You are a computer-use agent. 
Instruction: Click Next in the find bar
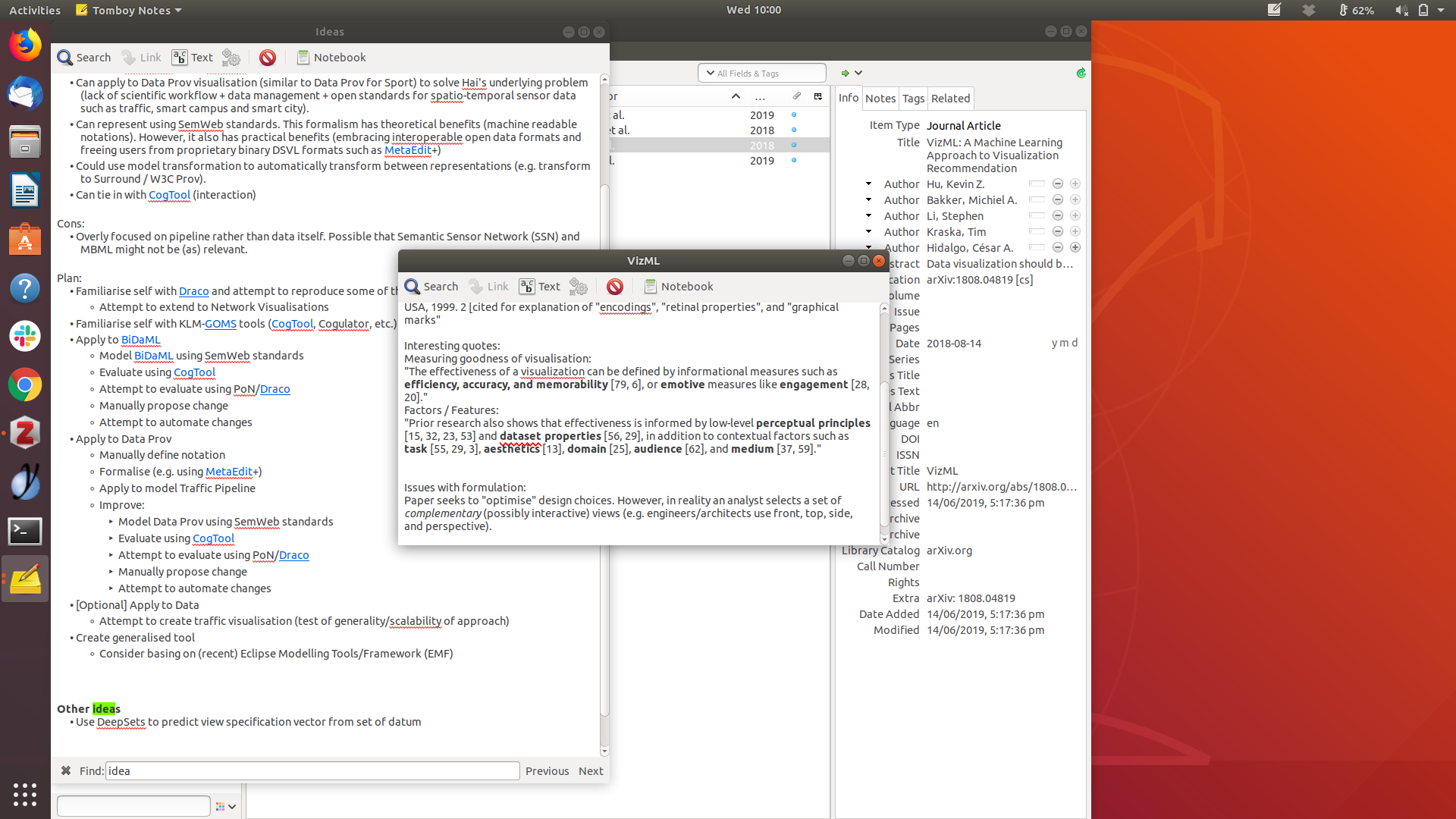pyautogui.click(x=591, y=771)
